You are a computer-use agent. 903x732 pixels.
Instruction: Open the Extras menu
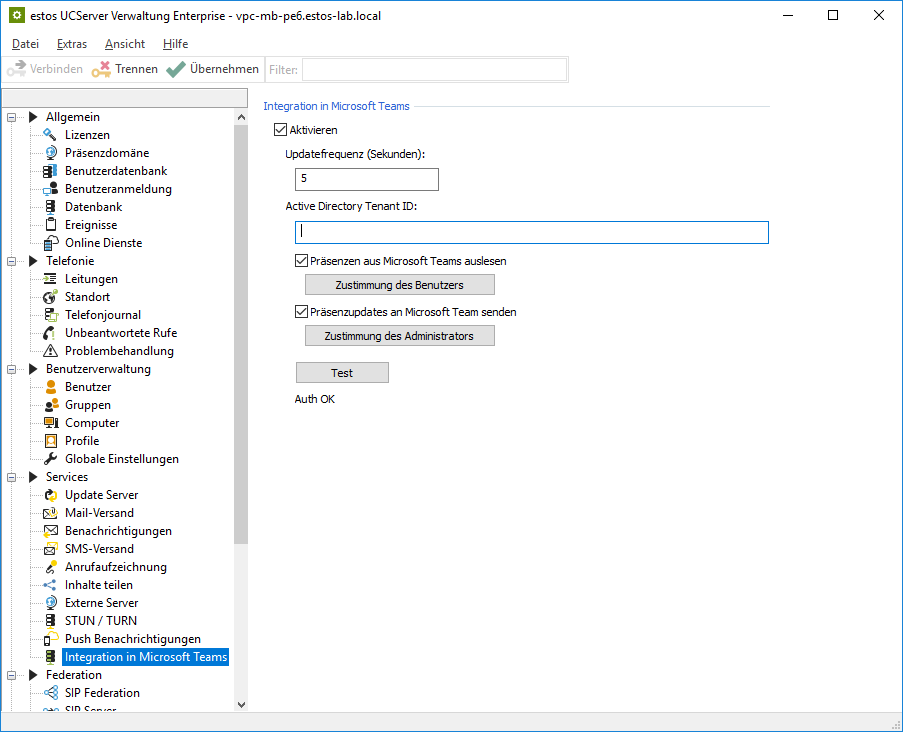click(72, 44)
